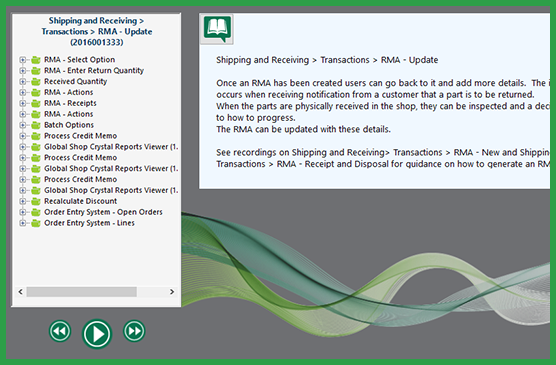Expand the RMA - Receipts node
Image resolution: width=556 pixels, height=365 pixels.
point(22,103)
